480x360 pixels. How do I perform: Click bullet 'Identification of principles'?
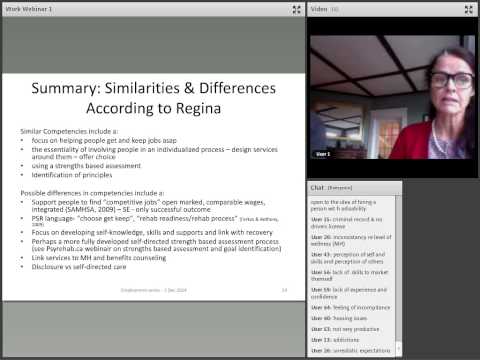[72, 175]
